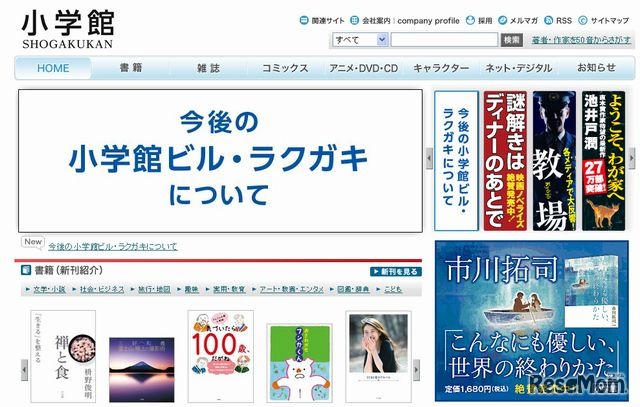The width and height of the screenshot is (640, 407).
Task: Open the 会社案内 company info icon
Action: tap(355, 20)
